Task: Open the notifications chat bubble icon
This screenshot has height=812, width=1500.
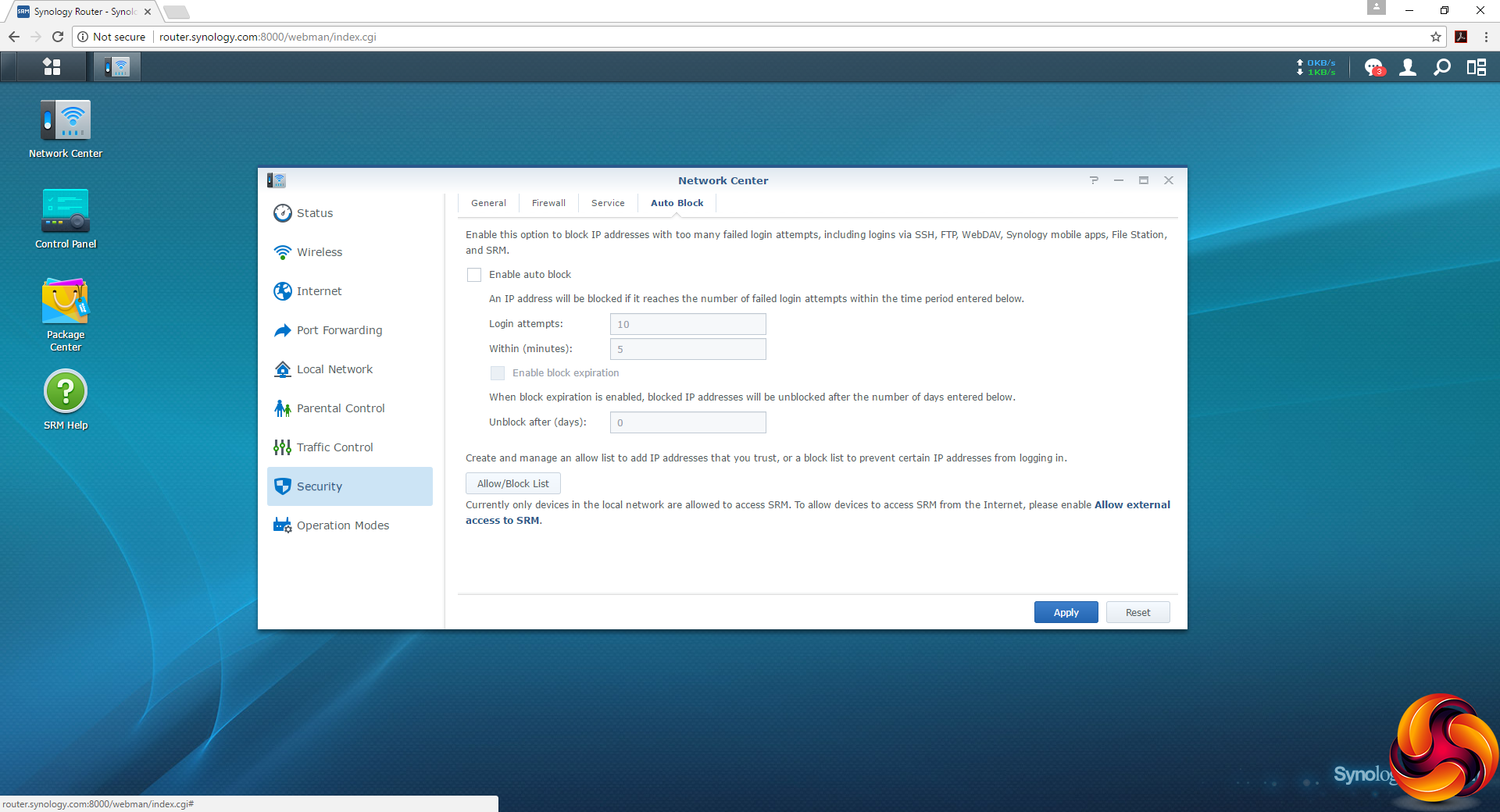Action: point(1373,68)
